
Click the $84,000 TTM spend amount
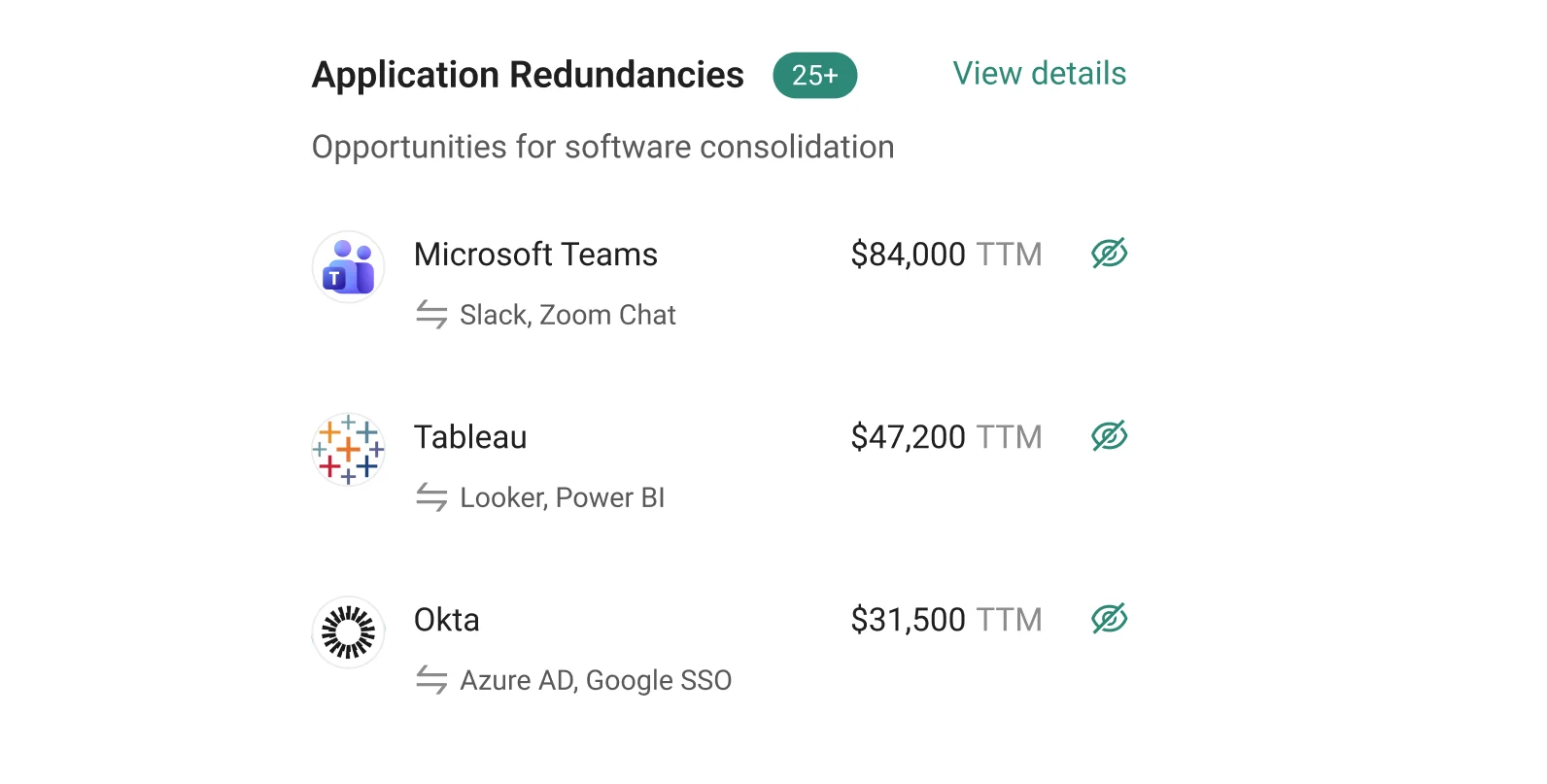coord(946,255)
